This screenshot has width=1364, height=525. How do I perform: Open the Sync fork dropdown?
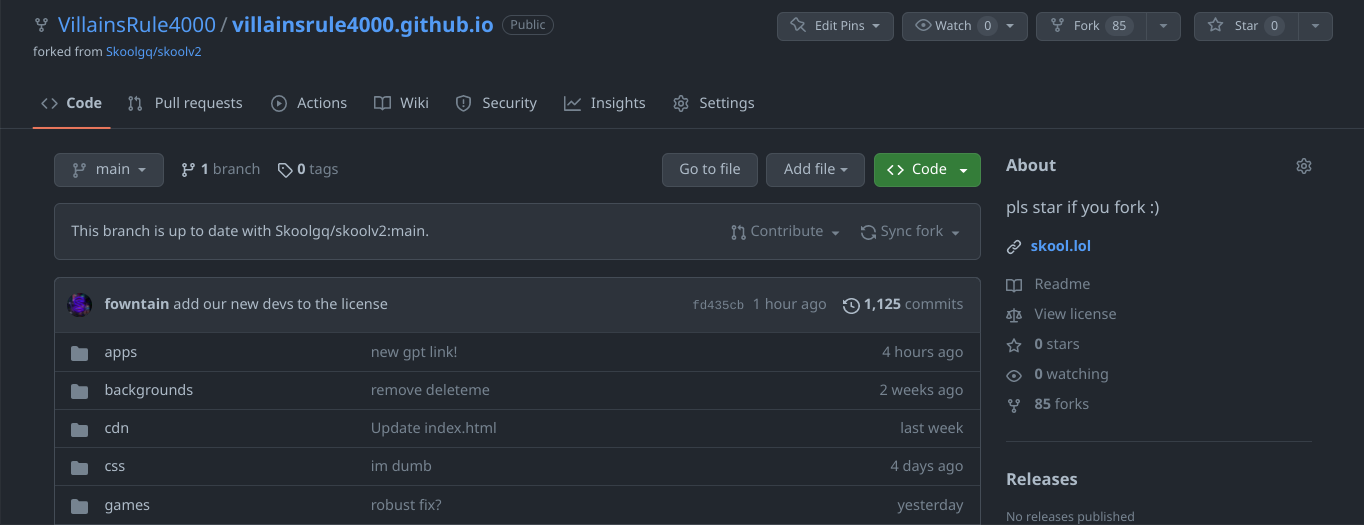tap(910, 232)
